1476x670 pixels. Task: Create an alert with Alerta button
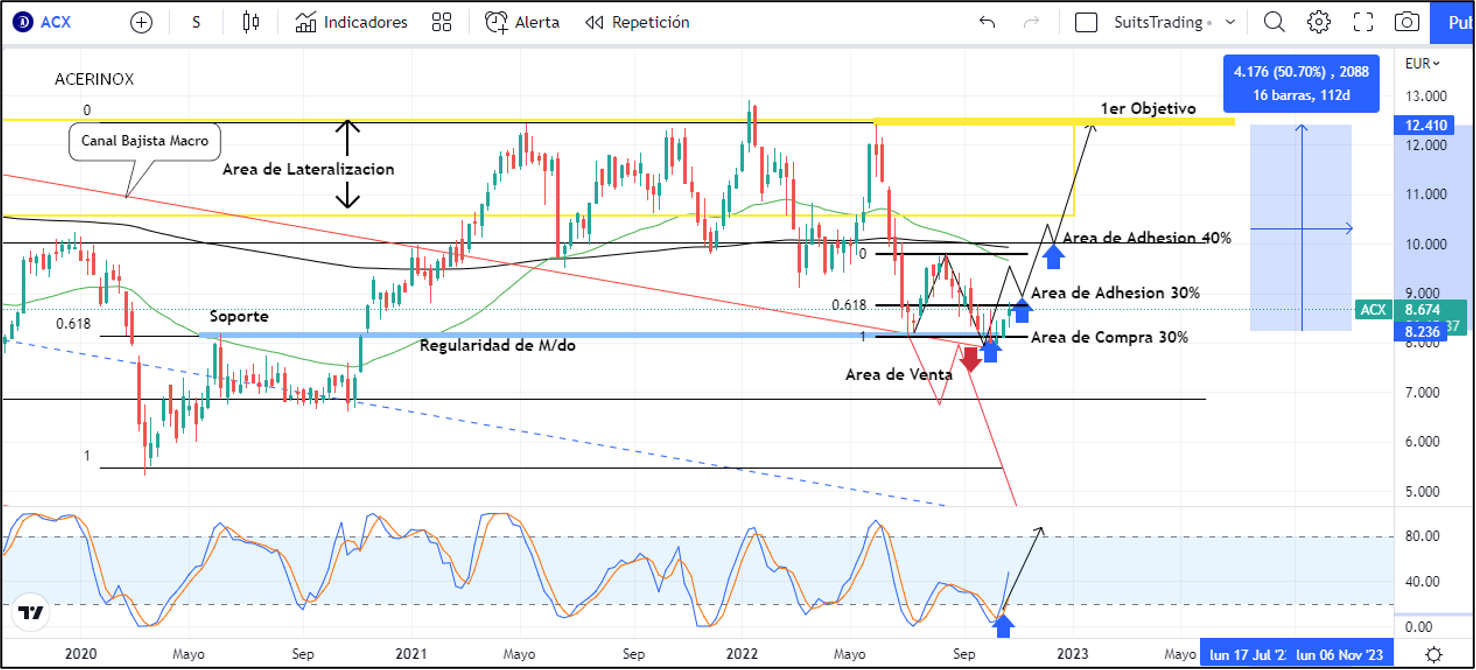pos(523,22)
